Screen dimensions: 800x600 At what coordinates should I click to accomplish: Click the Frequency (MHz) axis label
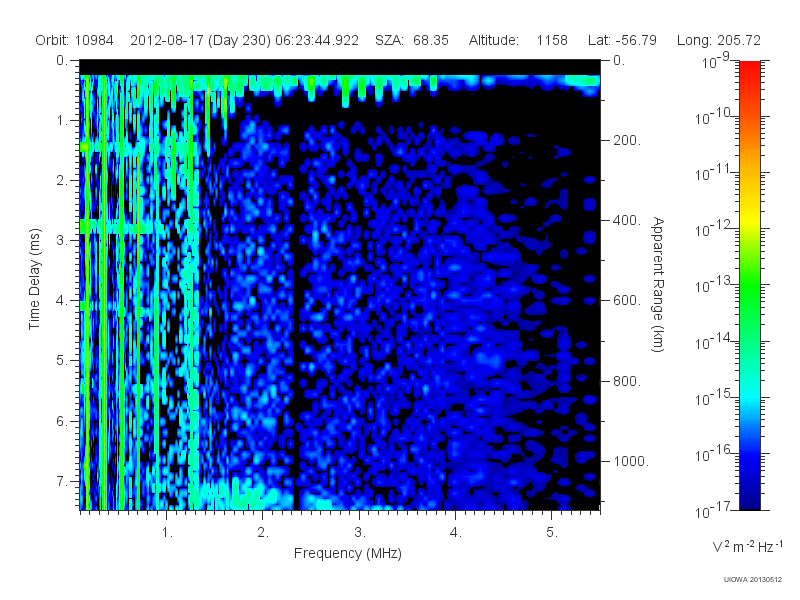coord(348,554)
